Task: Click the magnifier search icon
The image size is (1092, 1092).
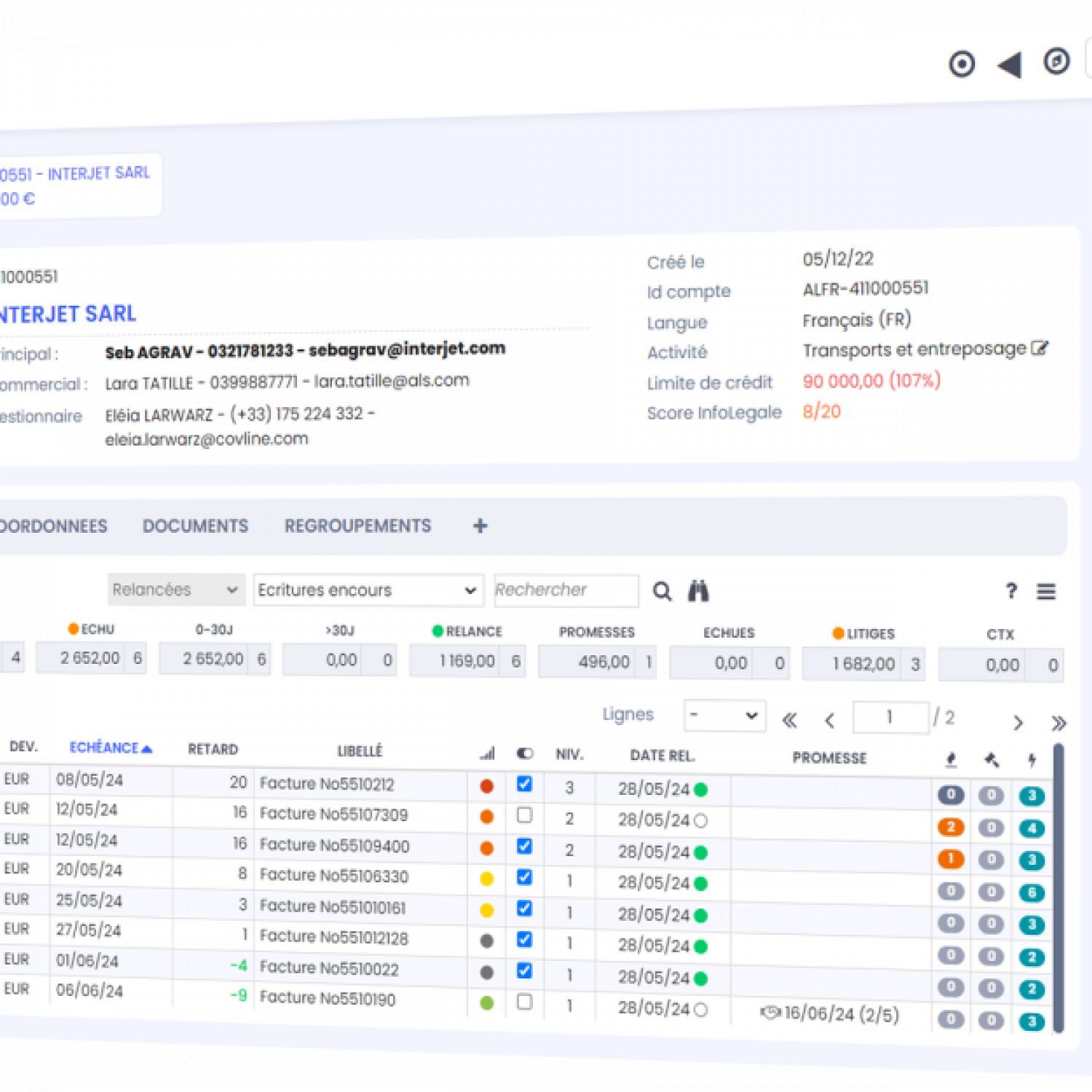Action: (662, 591)
